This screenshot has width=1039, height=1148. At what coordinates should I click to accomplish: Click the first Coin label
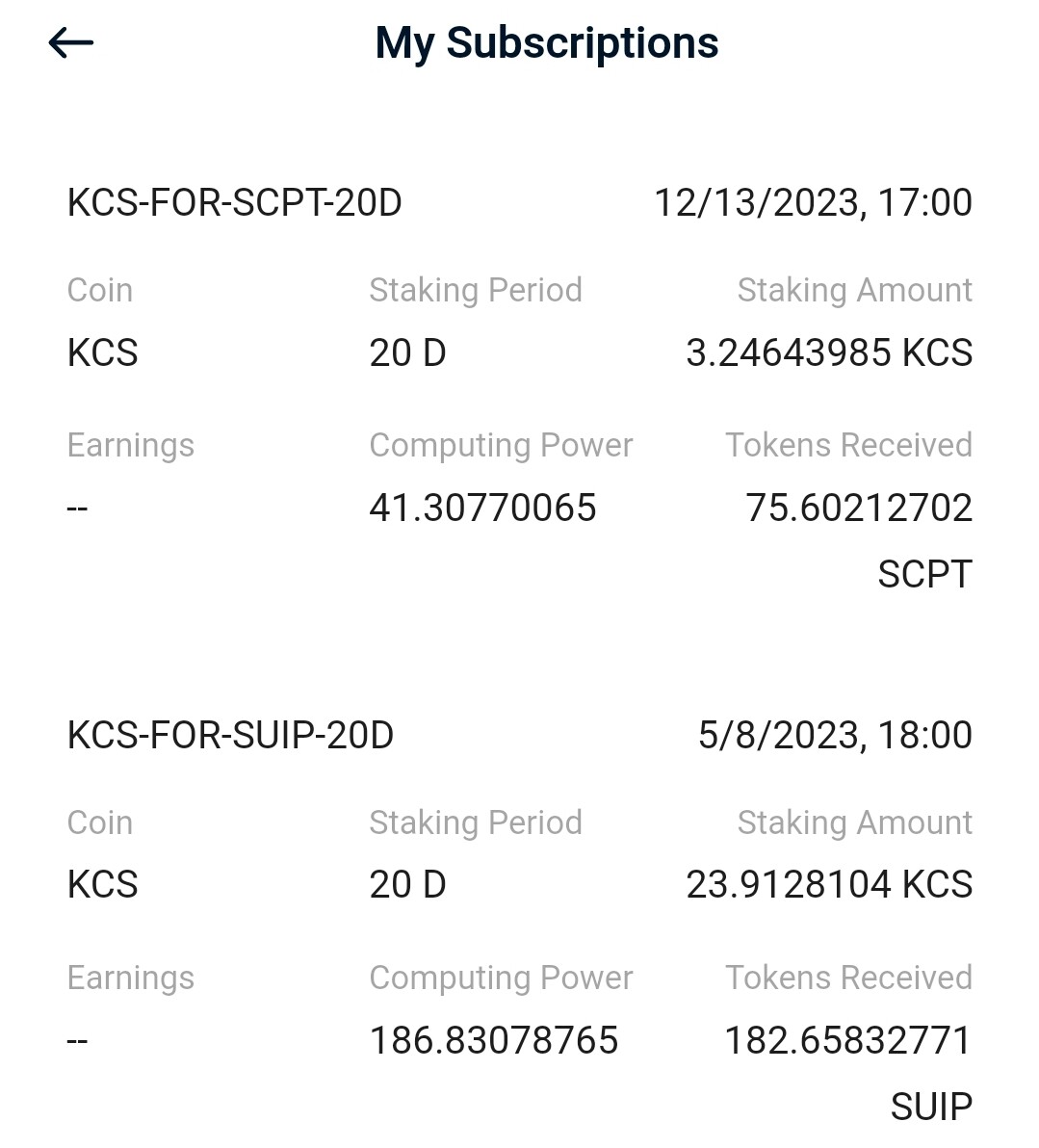pyautogui.click(x=99, y=291)
